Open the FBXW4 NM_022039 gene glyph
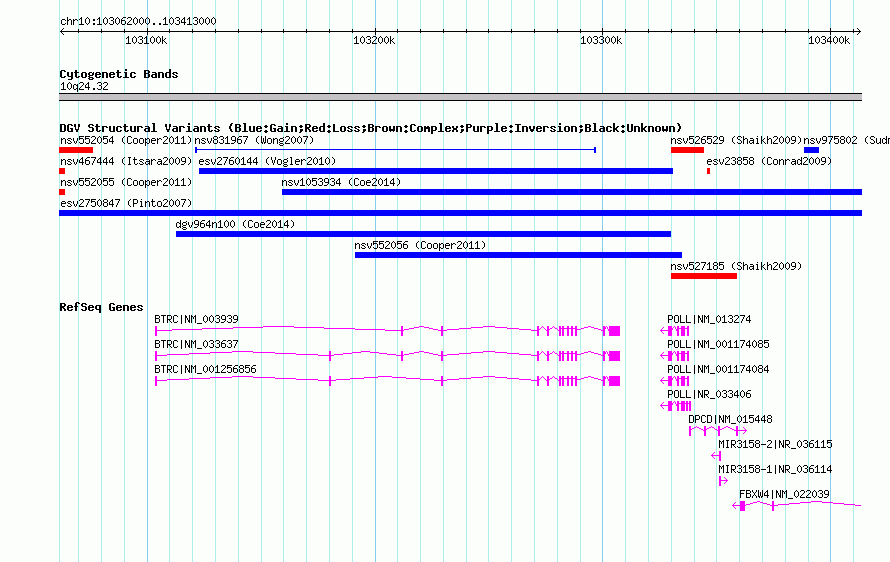This screenshot has width=890, height=562. click(x=797, y=505)
